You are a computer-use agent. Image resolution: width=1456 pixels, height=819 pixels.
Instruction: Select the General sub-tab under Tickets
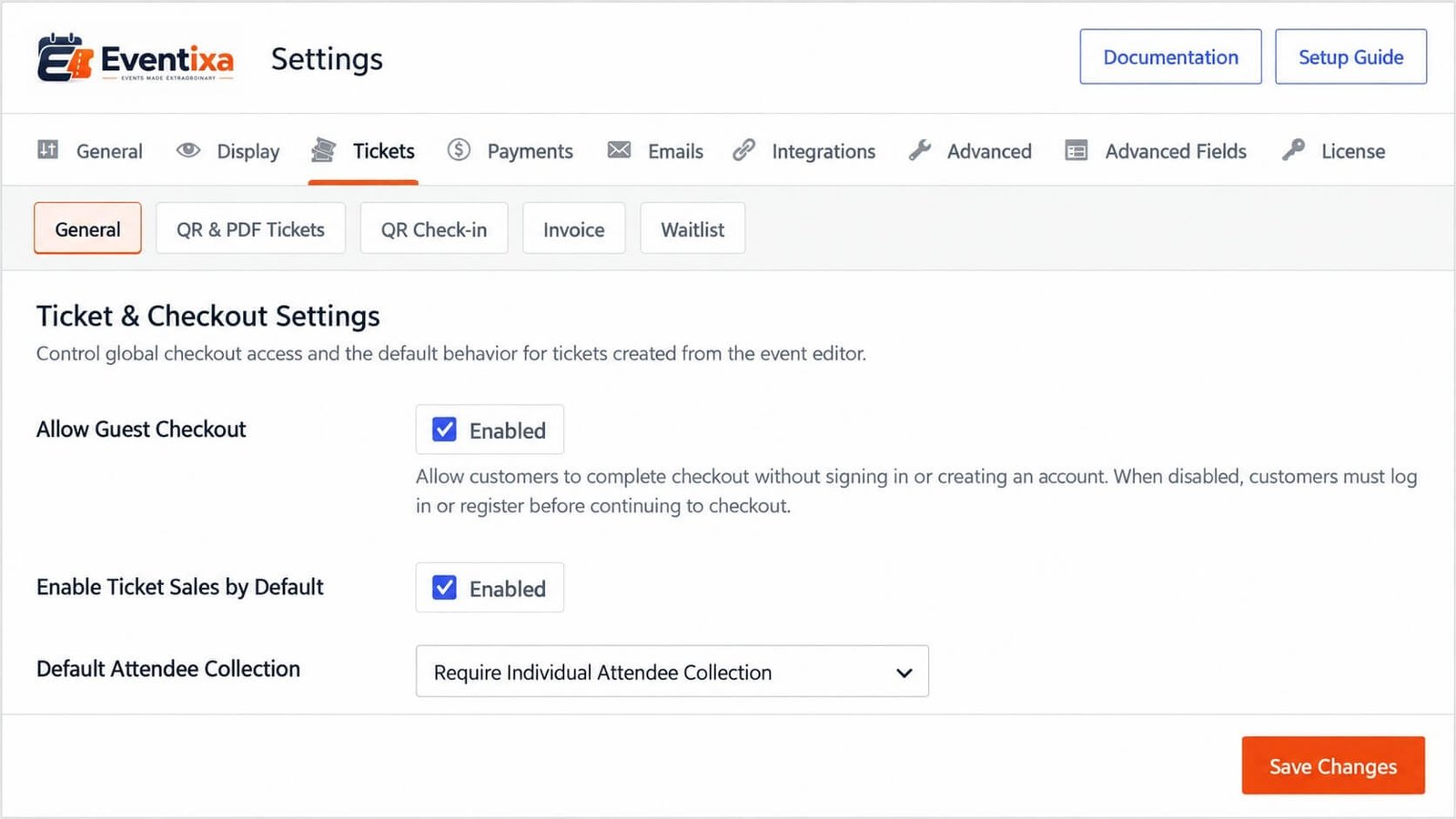click(x=87, y=228)
